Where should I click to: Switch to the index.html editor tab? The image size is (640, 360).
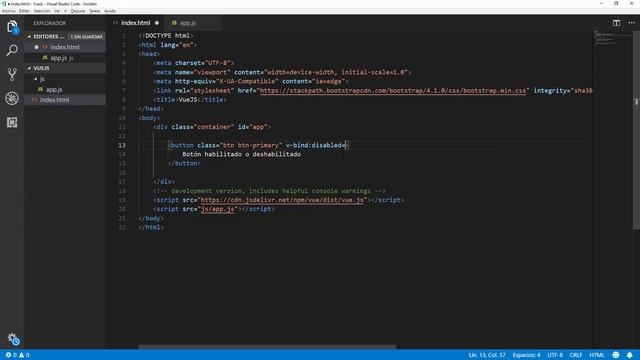click(x=136, y=23)
